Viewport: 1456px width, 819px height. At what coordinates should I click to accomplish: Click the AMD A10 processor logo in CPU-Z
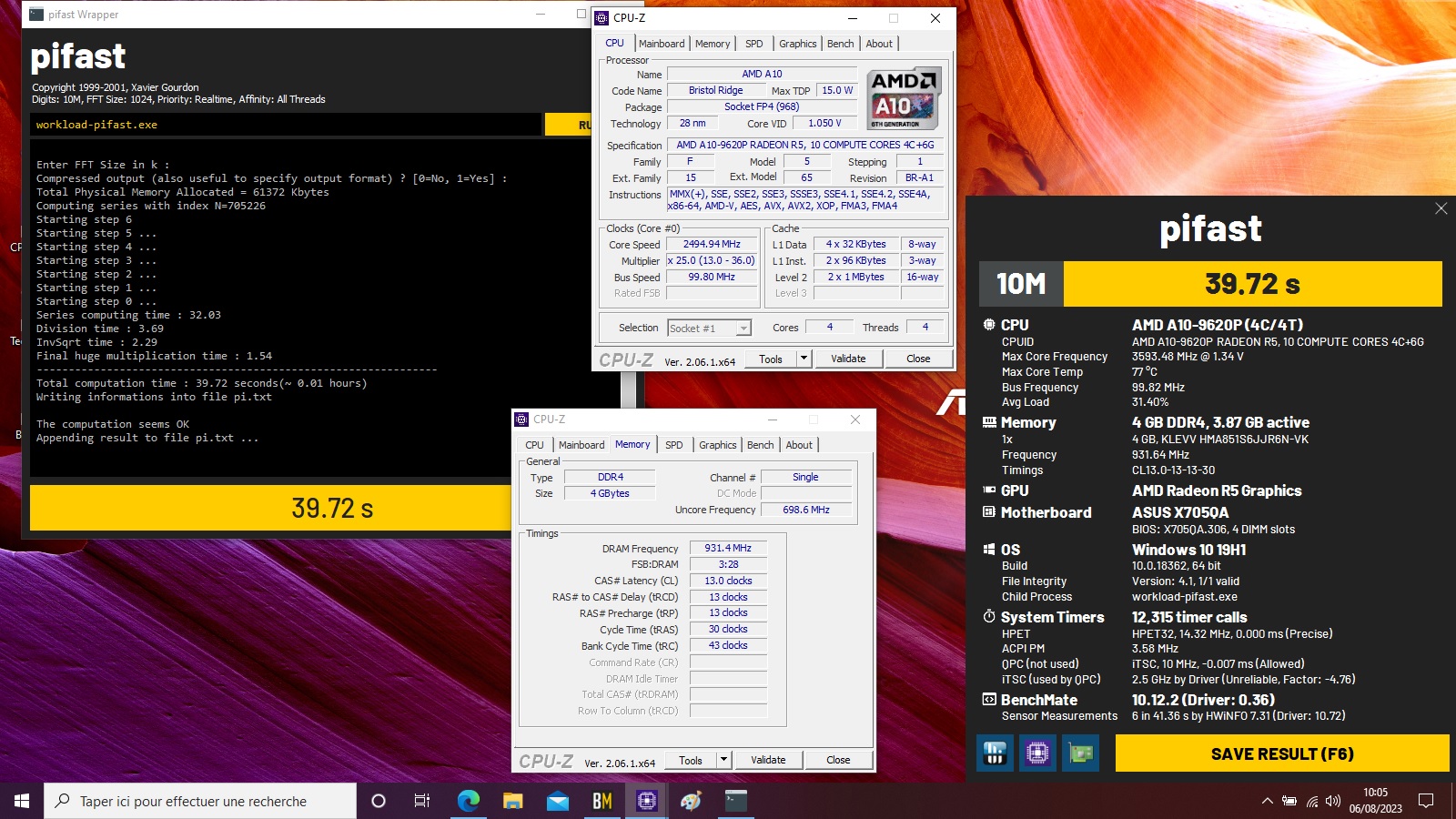coord(903,98)
